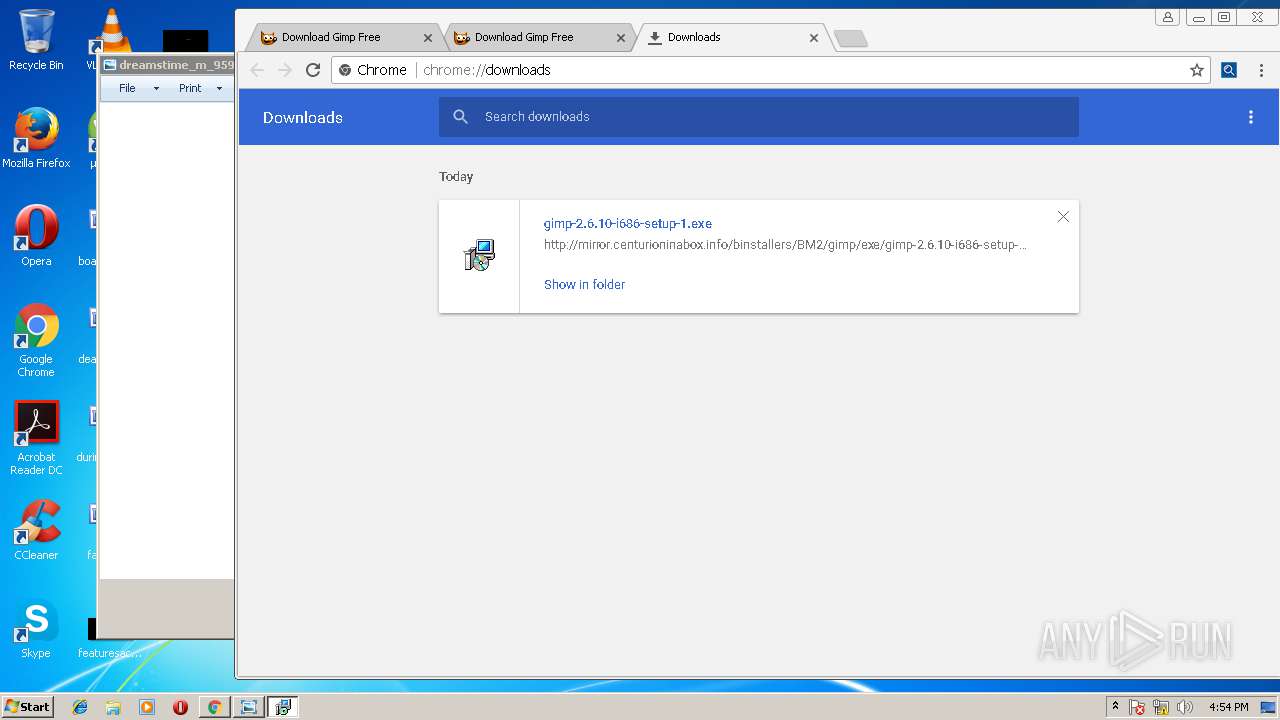Open the Start menu
Image resolution: width=1280 pixels, height=720 pixels.
(x=27, y=707)
